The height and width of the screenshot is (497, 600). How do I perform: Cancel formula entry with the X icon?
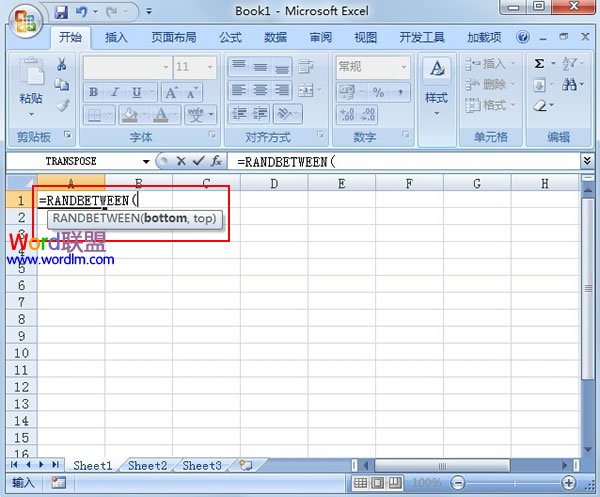click(181, 161)
